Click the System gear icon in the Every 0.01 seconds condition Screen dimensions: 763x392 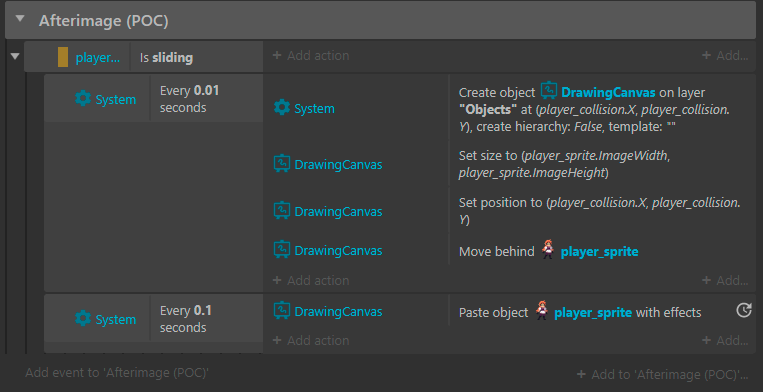[83, 99]
